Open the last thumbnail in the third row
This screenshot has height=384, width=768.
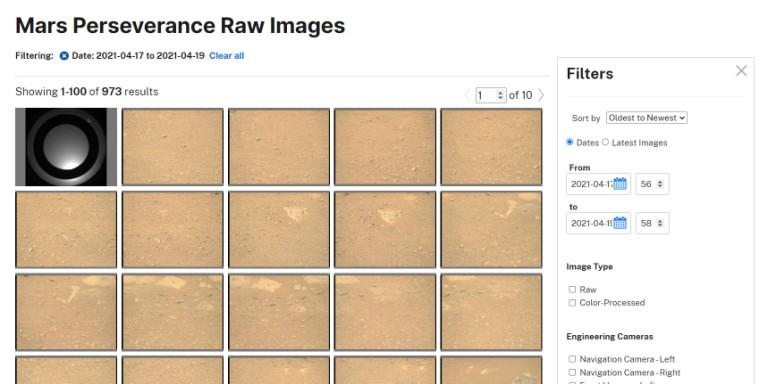491,312
